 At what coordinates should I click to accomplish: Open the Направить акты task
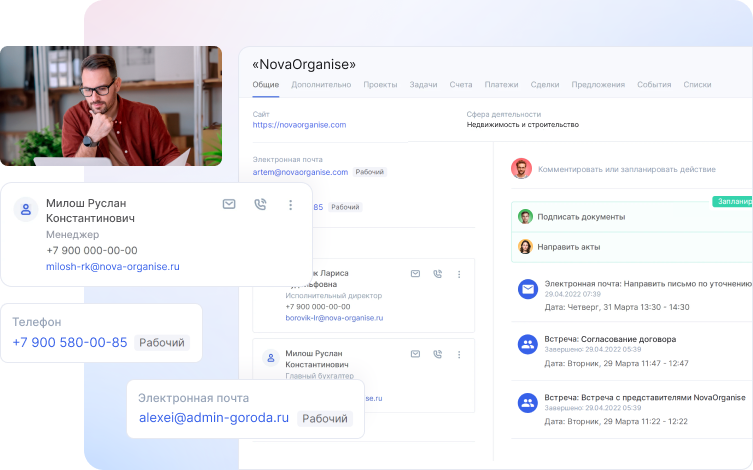pyautogui.click(x=568, y=246)
